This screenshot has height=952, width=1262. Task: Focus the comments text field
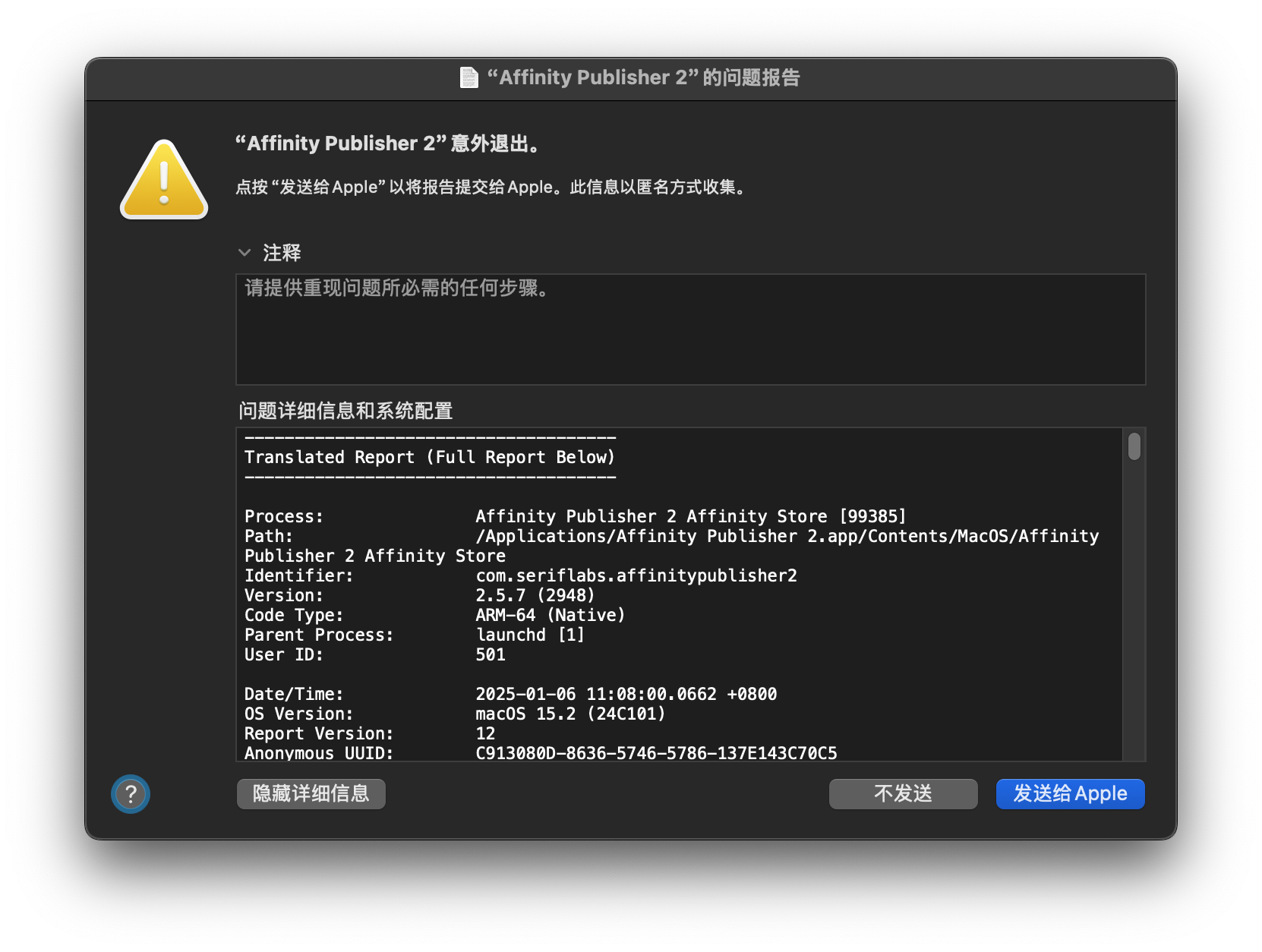click(691, 329)
